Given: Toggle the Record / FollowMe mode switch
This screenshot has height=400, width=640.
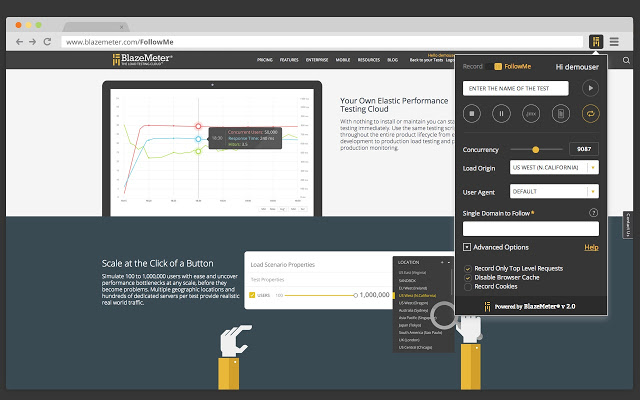Looking at the screenshot, I should (494, 67).
